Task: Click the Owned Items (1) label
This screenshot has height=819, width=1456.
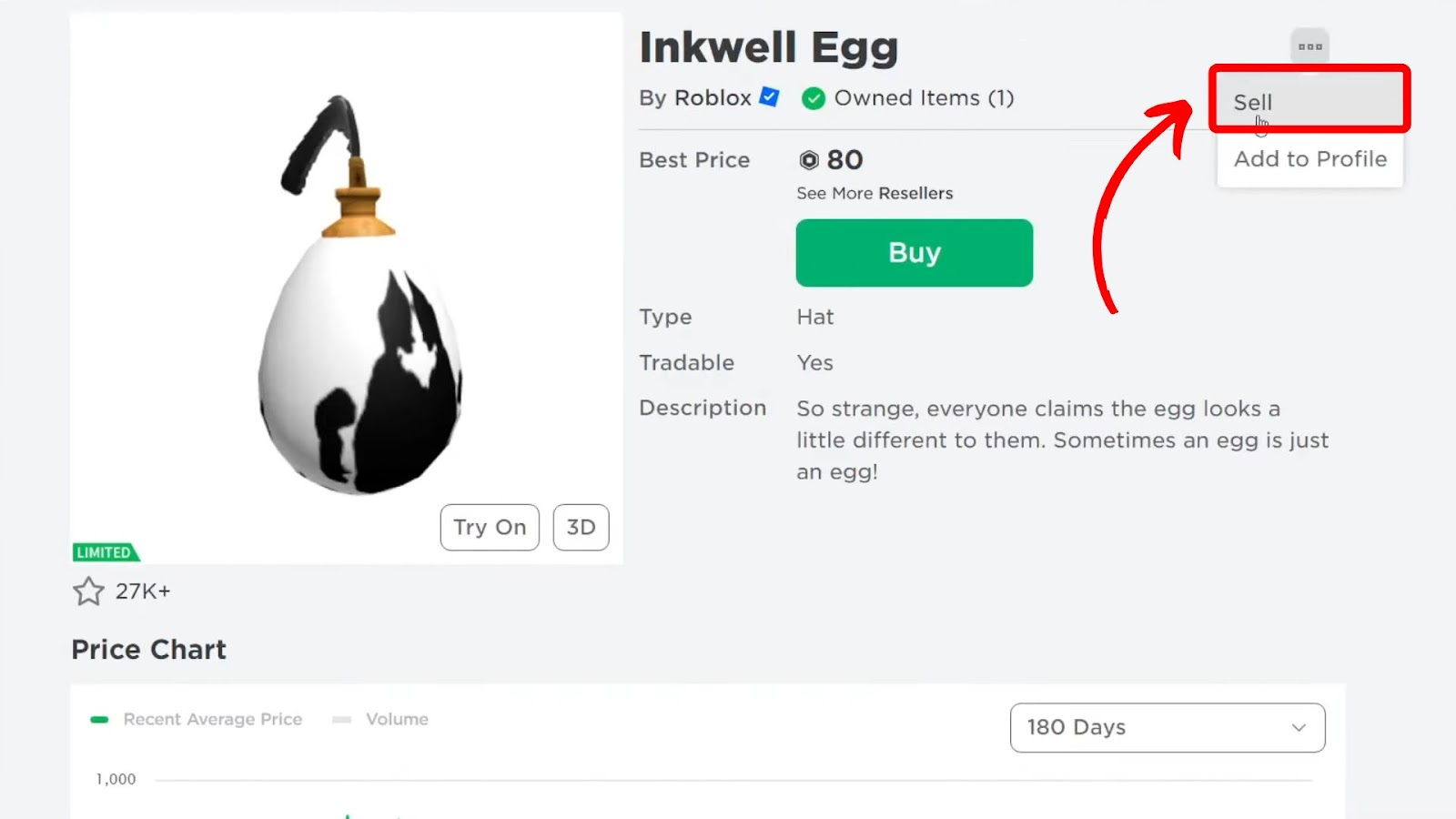Action: coord(924,98)
